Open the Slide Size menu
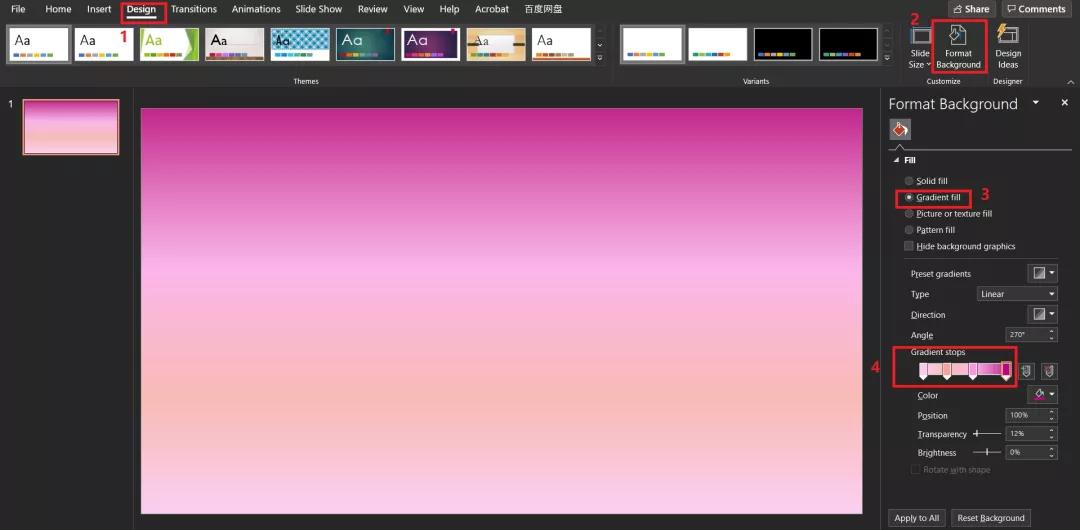1080x530 pixels. tap(920, 47)
